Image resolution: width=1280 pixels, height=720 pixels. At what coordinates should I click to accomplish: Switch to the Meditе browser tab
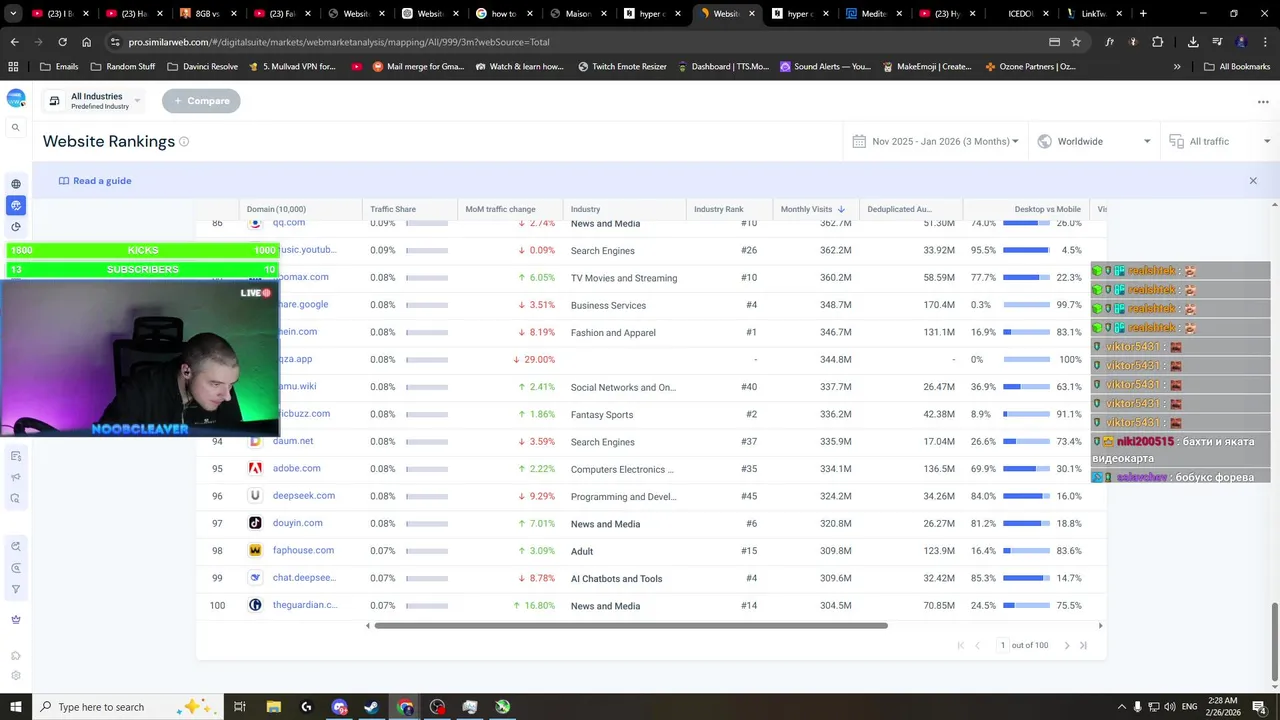pyautogui.click(x=866, y=14)
